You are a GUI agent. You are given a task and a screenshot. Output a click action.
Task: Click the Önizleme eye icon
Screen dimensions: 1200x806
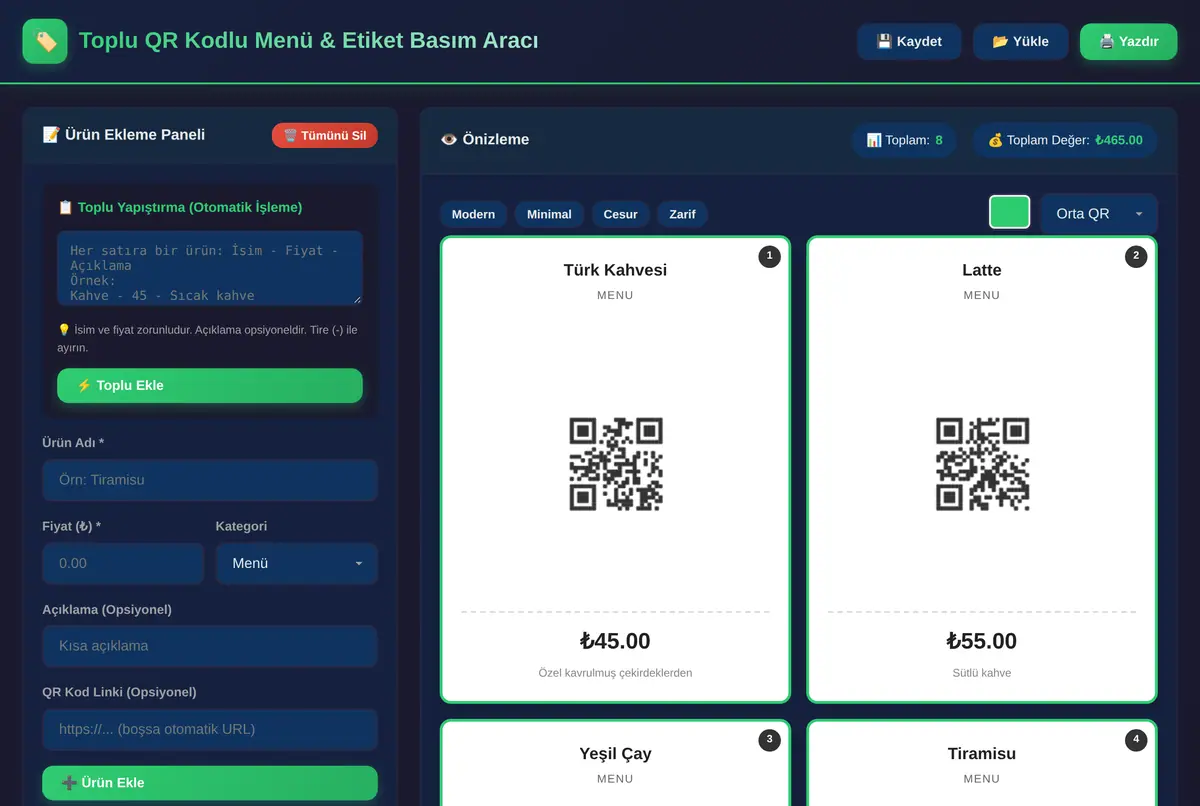tap(449, 140)
